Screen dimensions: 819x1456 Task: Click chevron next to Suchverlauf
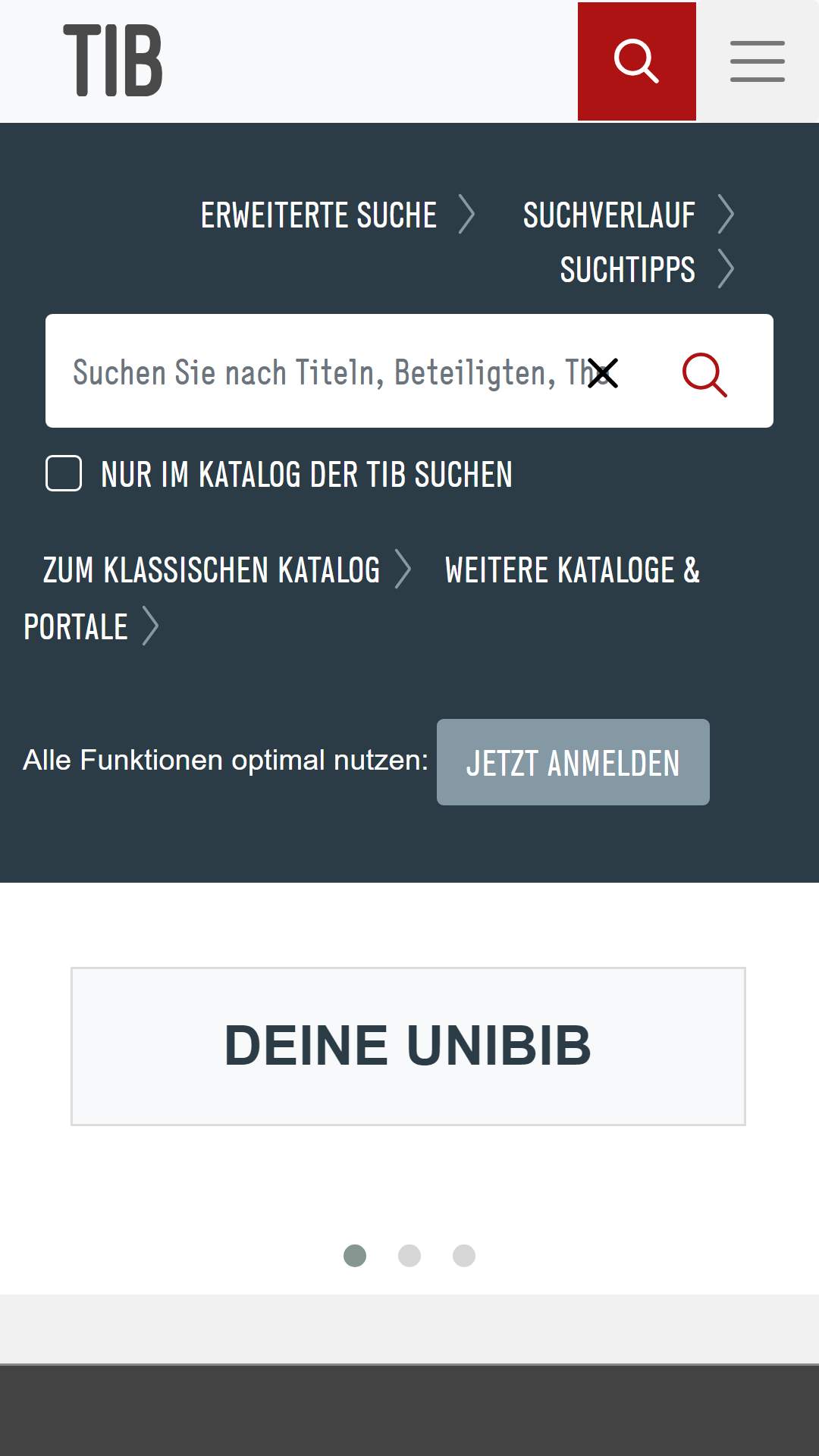(726, 215)
